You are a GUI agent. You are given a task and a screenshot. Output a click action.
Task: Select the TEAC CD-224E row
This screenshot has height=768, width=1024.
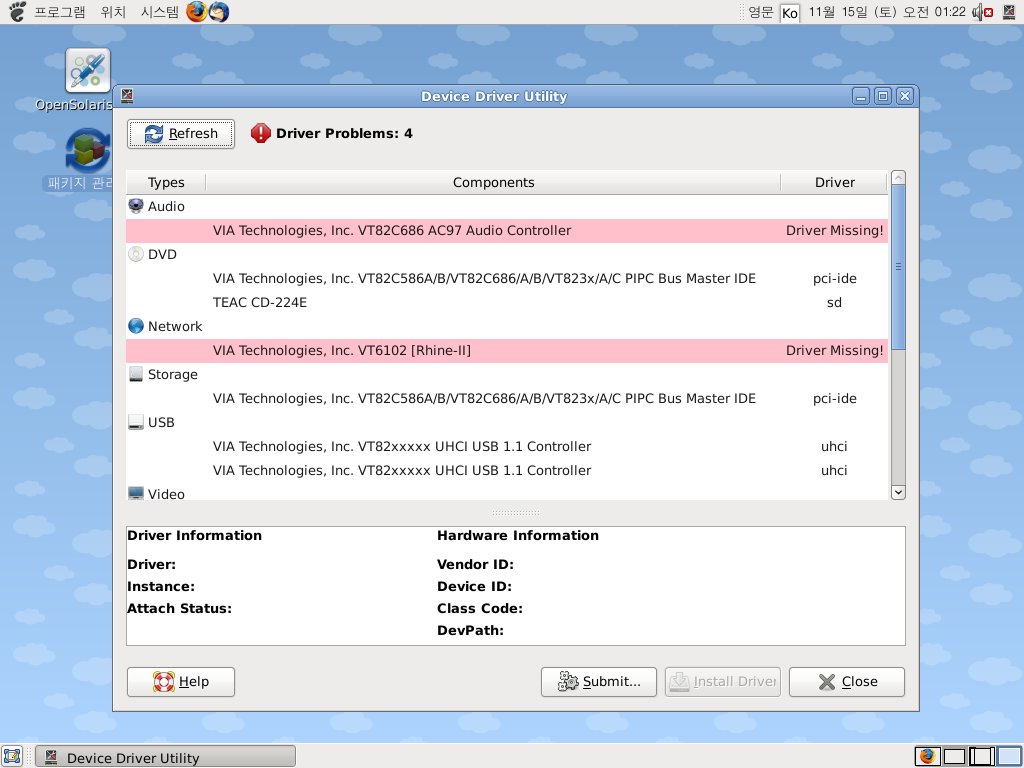507,302
